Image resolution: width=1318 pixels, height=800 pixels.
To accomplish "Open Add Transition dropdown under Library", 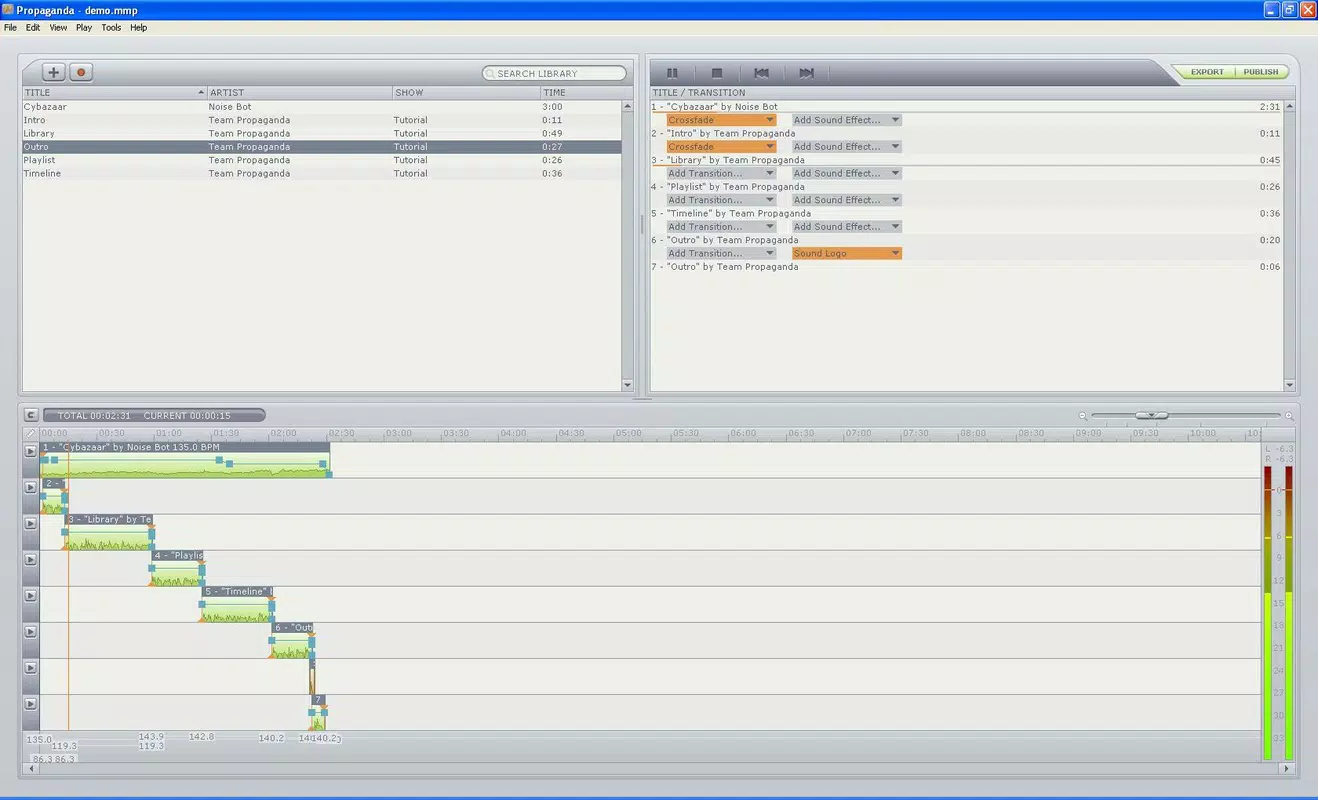I will 721,173.
